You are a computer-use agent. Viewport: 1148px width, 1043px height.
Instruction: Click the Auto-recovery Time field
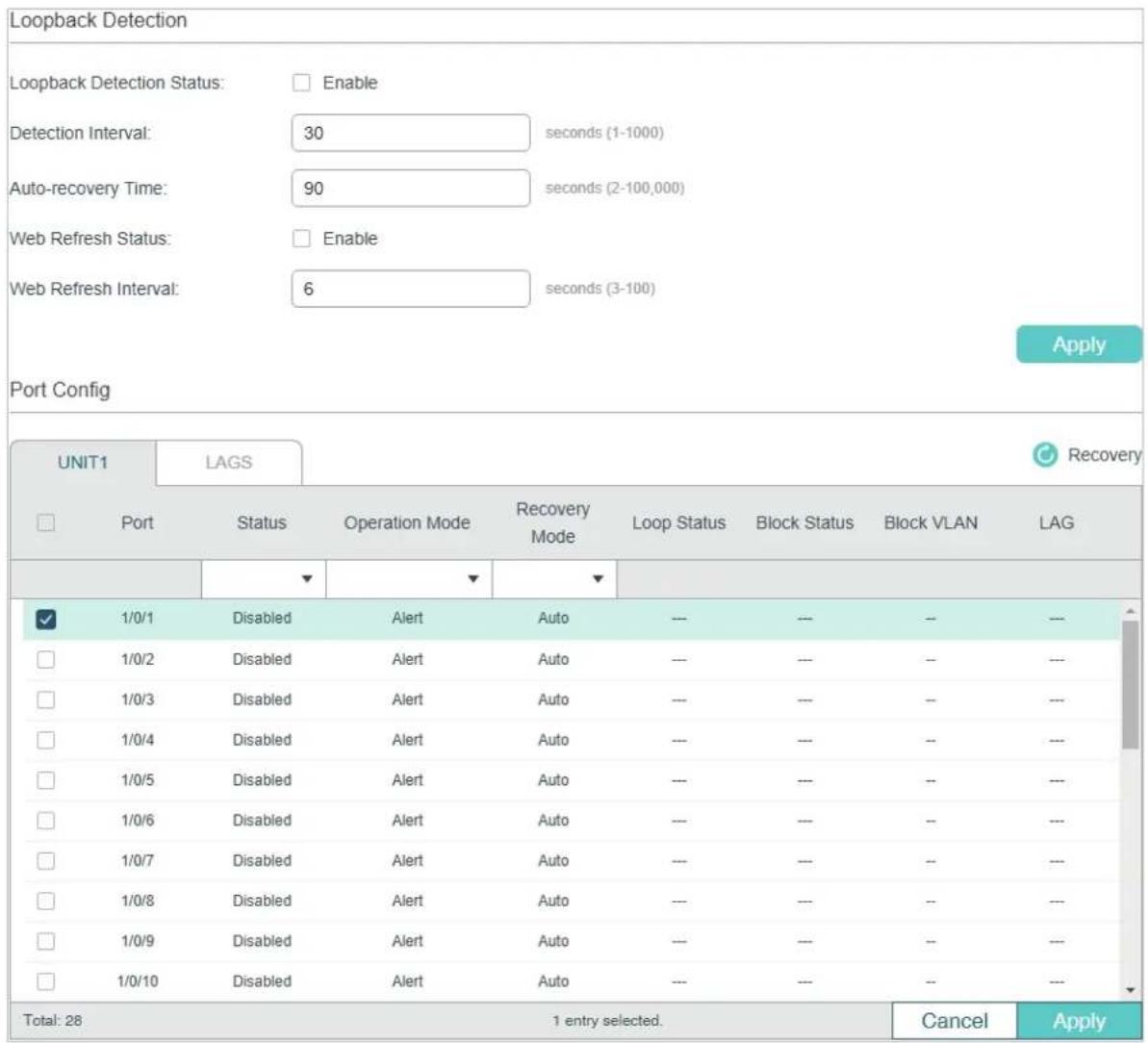411,189
